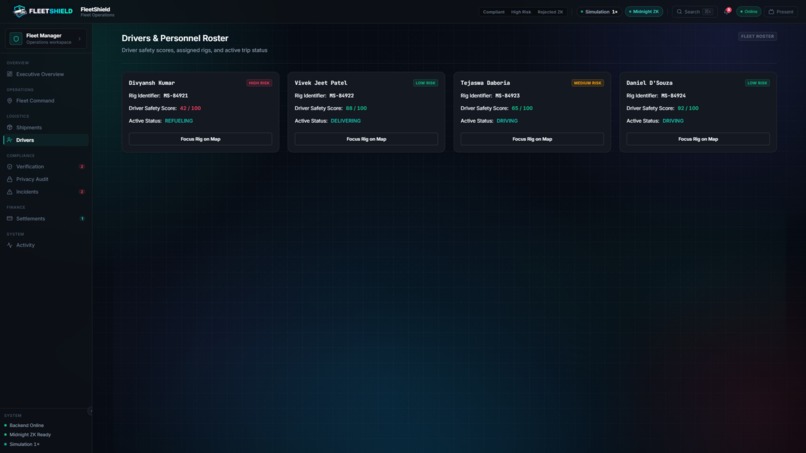Toggle Simulation 1× speed pill
Viewport: 806px width, 453px height.
tap(599, 12)
